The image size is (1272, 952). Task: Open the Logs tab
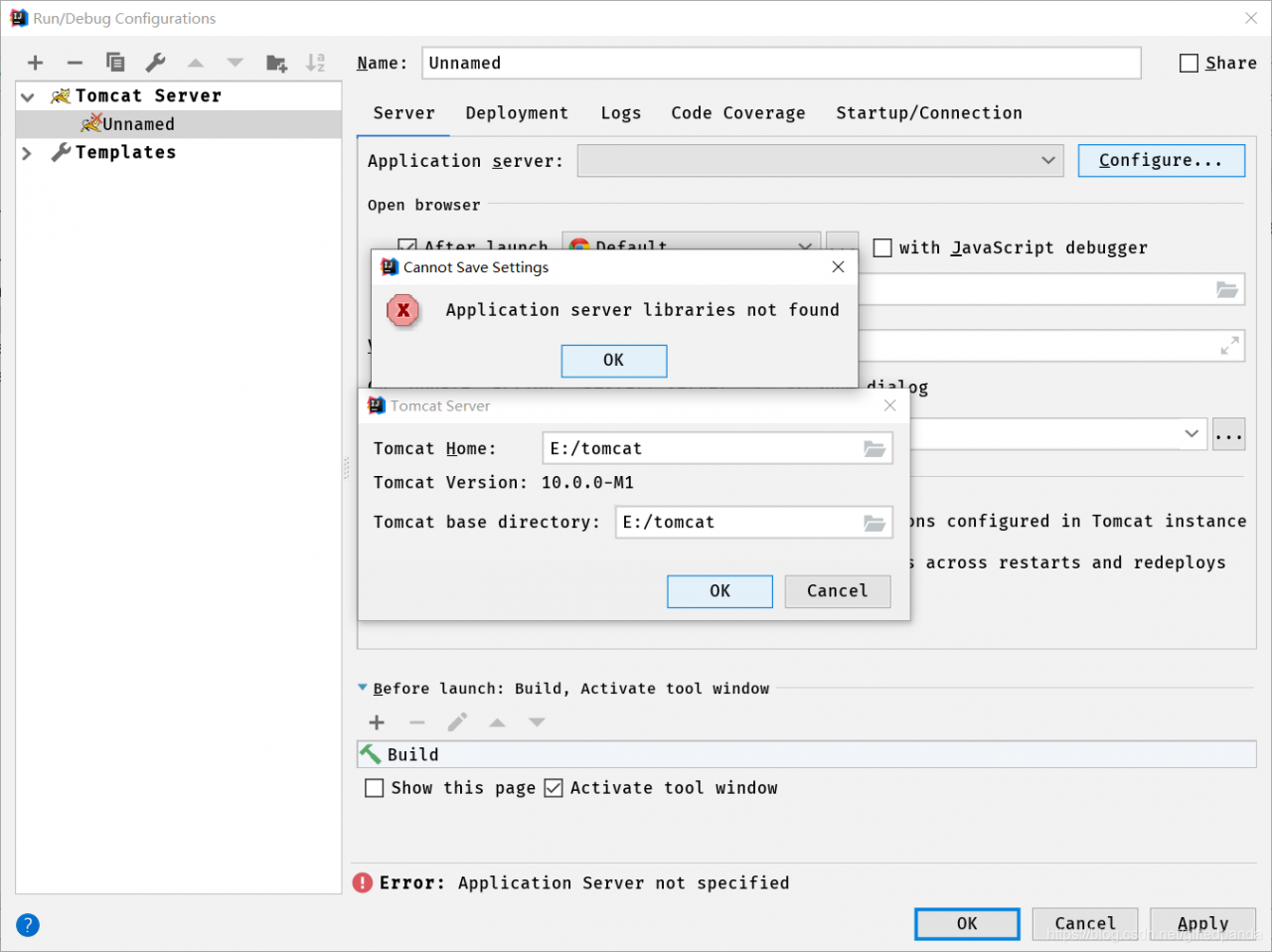coord(620,113)
